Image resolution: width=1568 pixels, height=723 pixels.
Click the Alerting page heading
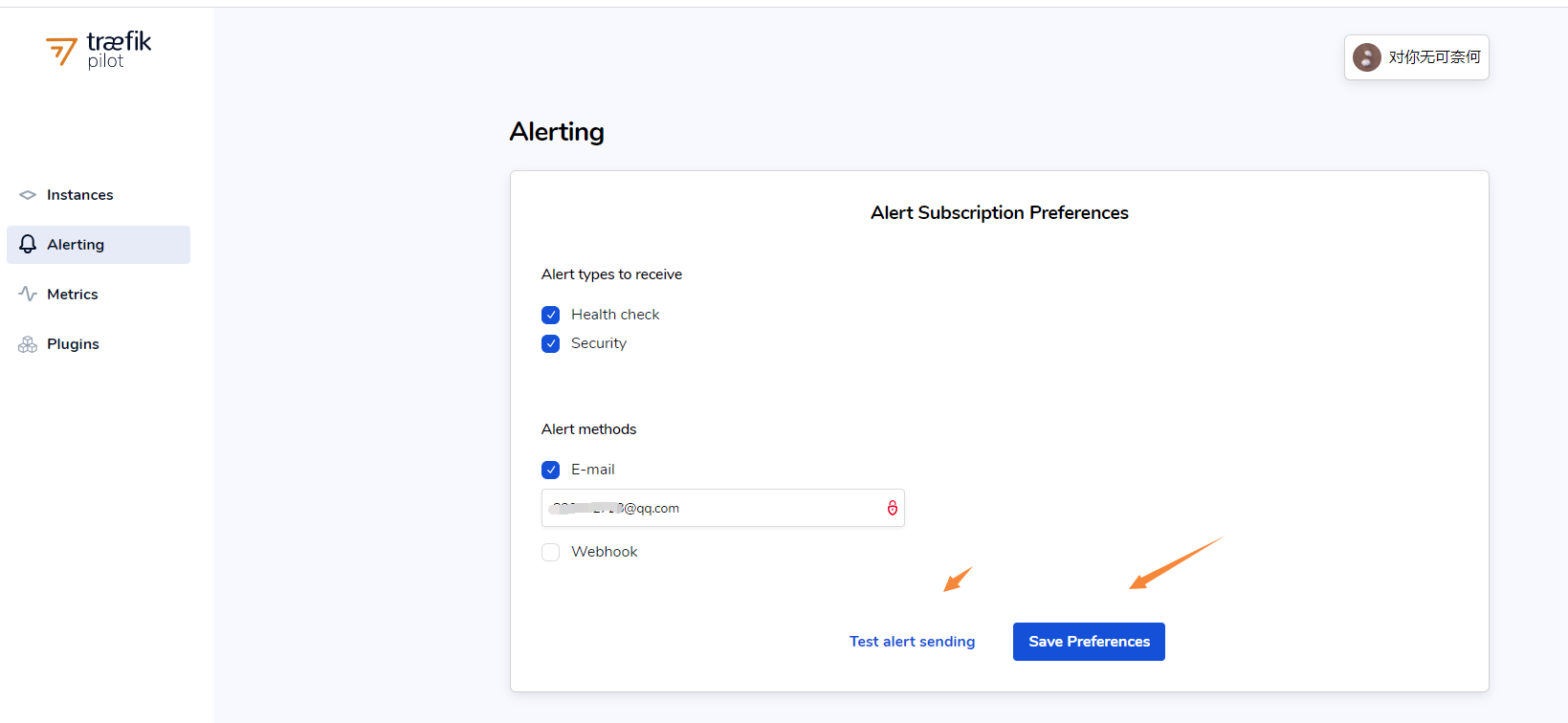click(557, 132)
